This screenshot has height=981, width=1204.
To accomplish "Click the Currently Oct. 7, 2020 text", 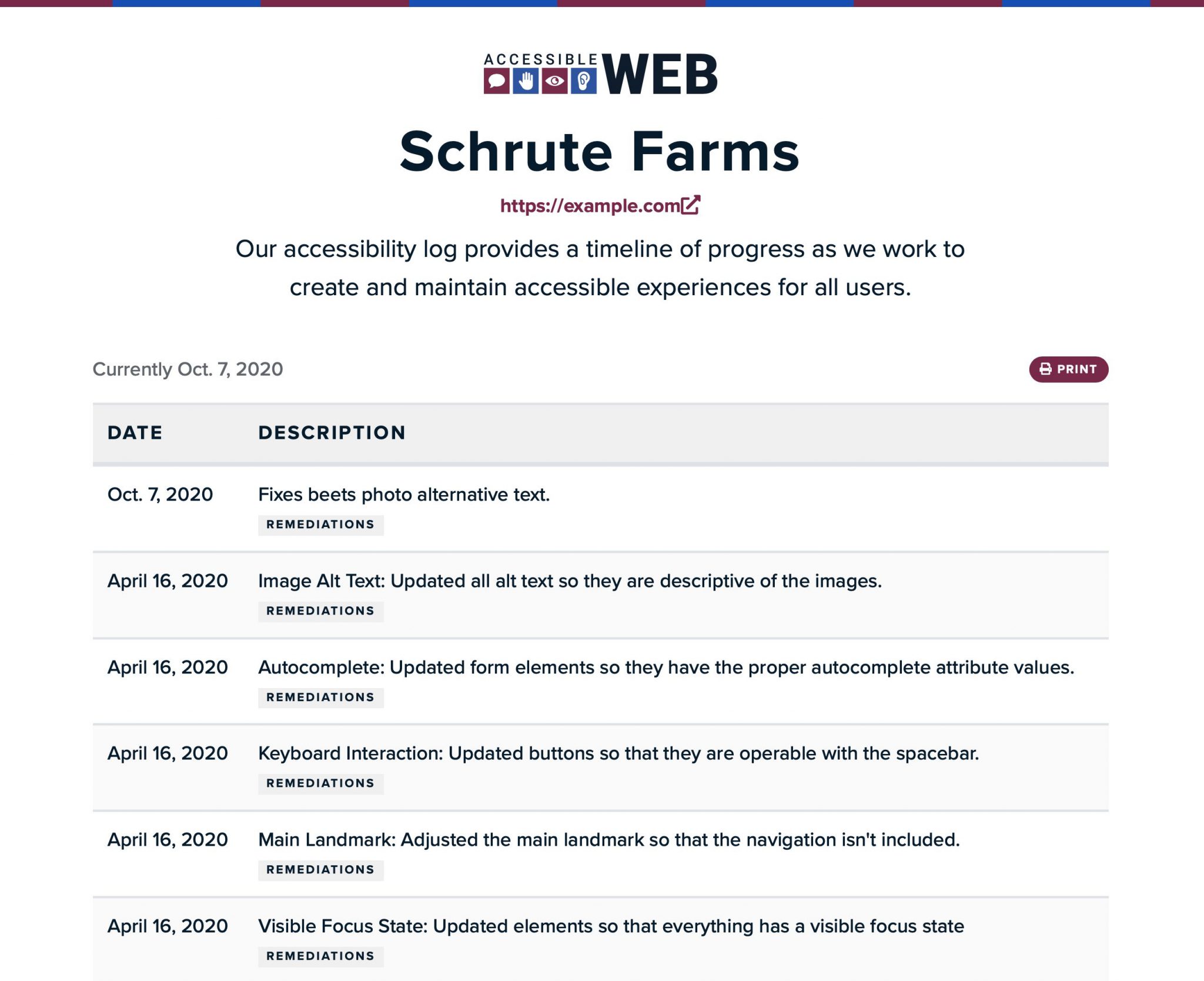I will (x=188, y=369).
